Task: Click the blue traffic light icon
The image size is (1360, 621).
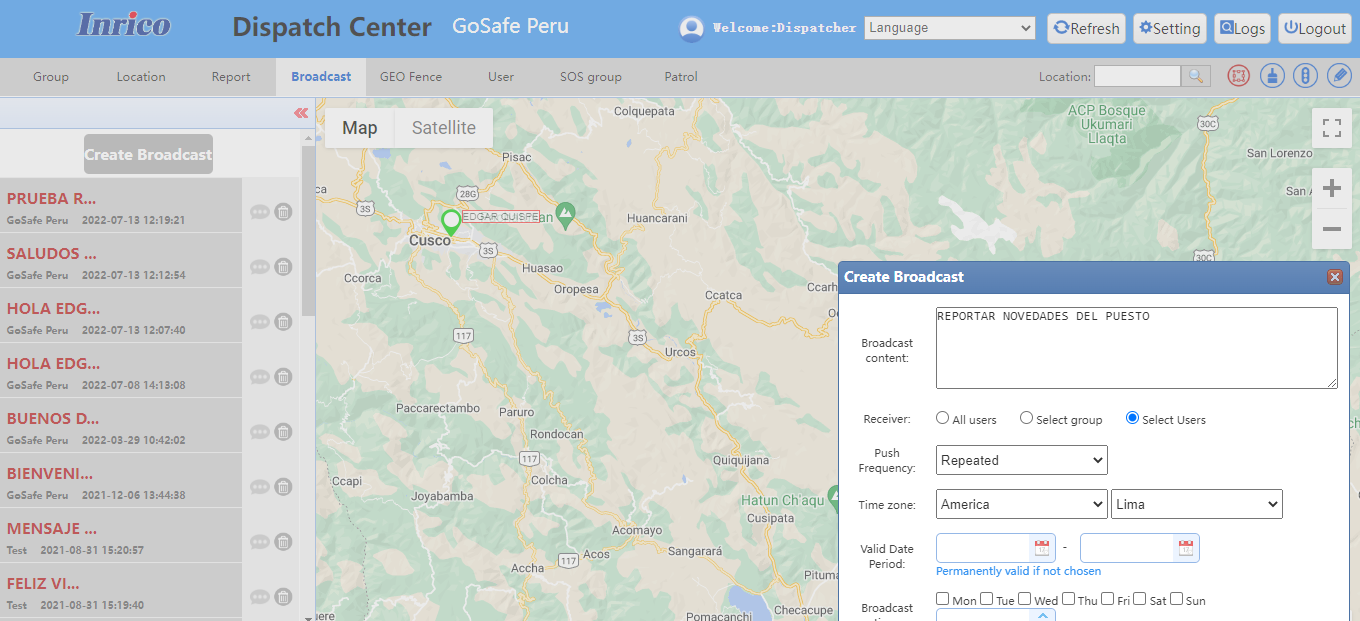Action: click(1305, 76)
